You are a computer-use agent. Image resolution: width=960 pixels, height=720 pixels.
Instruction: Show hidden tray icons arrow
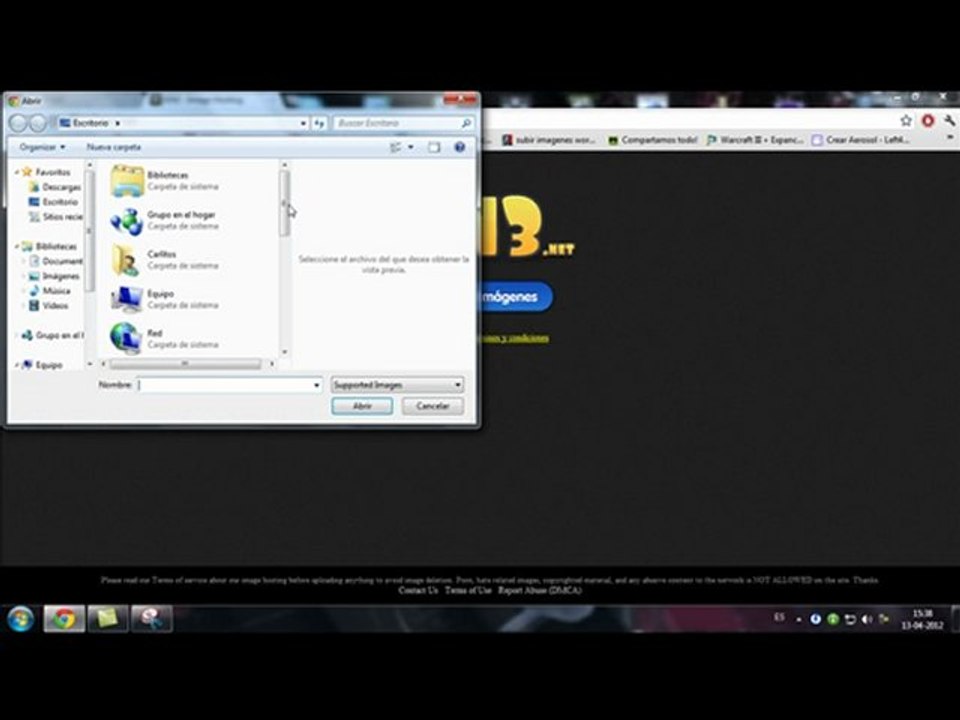click(x=798, y=620)
